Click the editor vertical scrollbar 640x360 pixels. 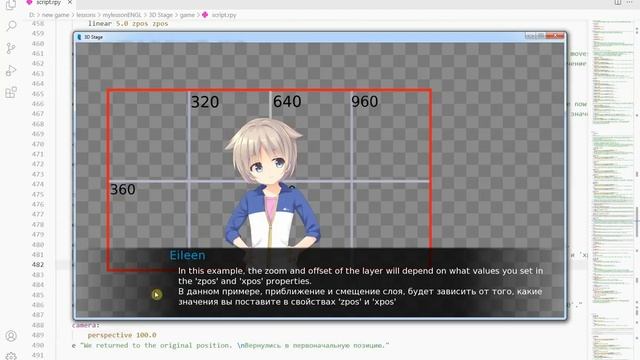pos(637,190)
